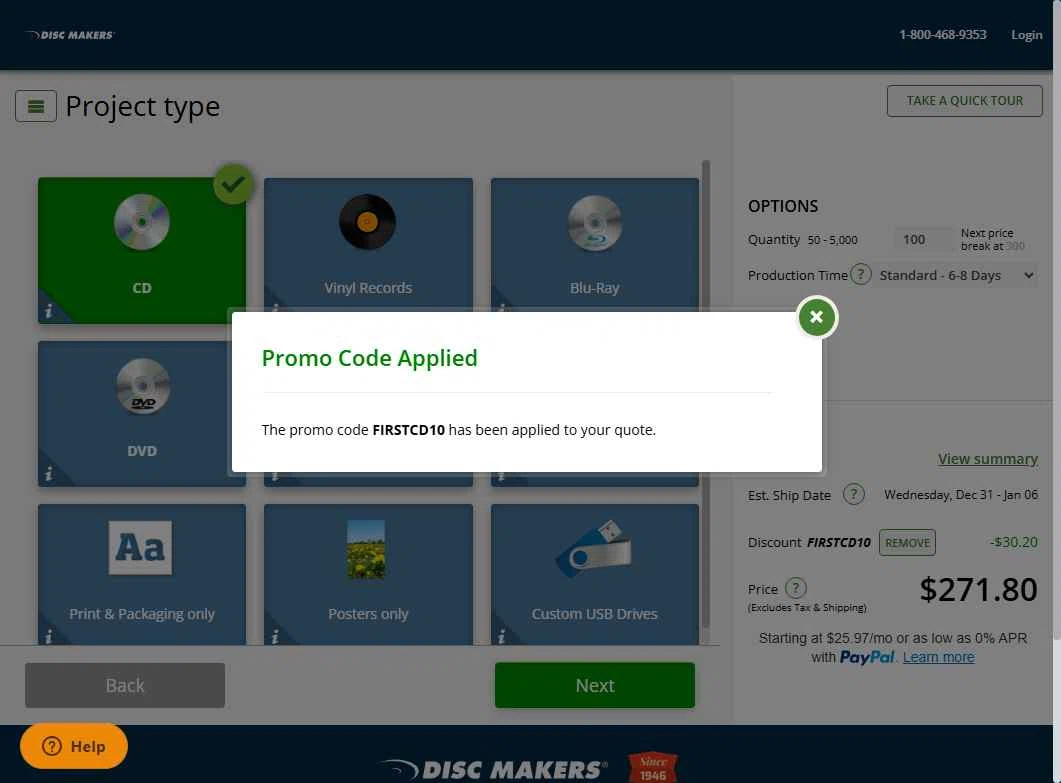Click the Next price break text
The image size is (1061, 783).
pos(992,240)
